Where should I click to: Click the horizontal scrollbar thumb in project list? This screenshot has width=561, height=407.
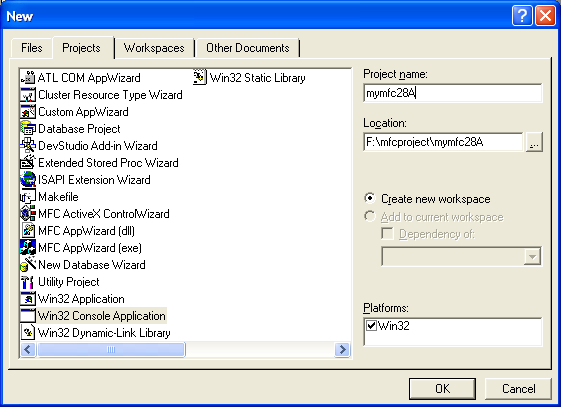click(112, 349)
